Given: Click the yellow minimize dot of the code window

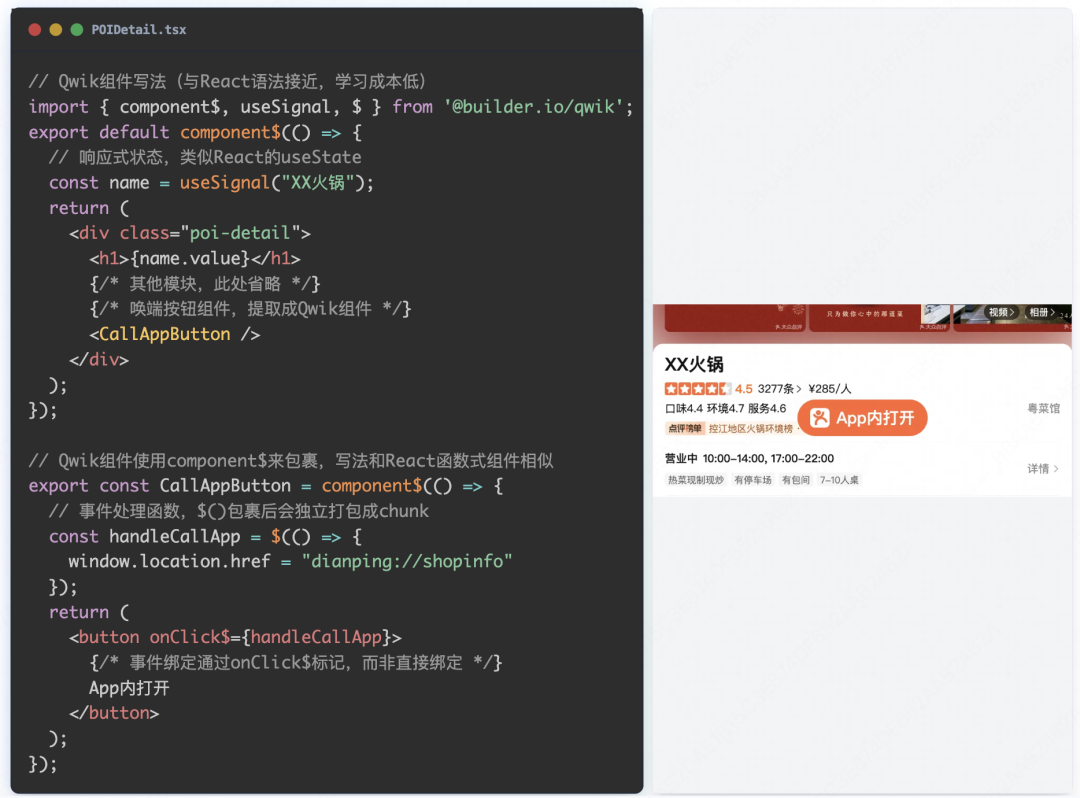Looking at the screenshot, I should [56, 30].
